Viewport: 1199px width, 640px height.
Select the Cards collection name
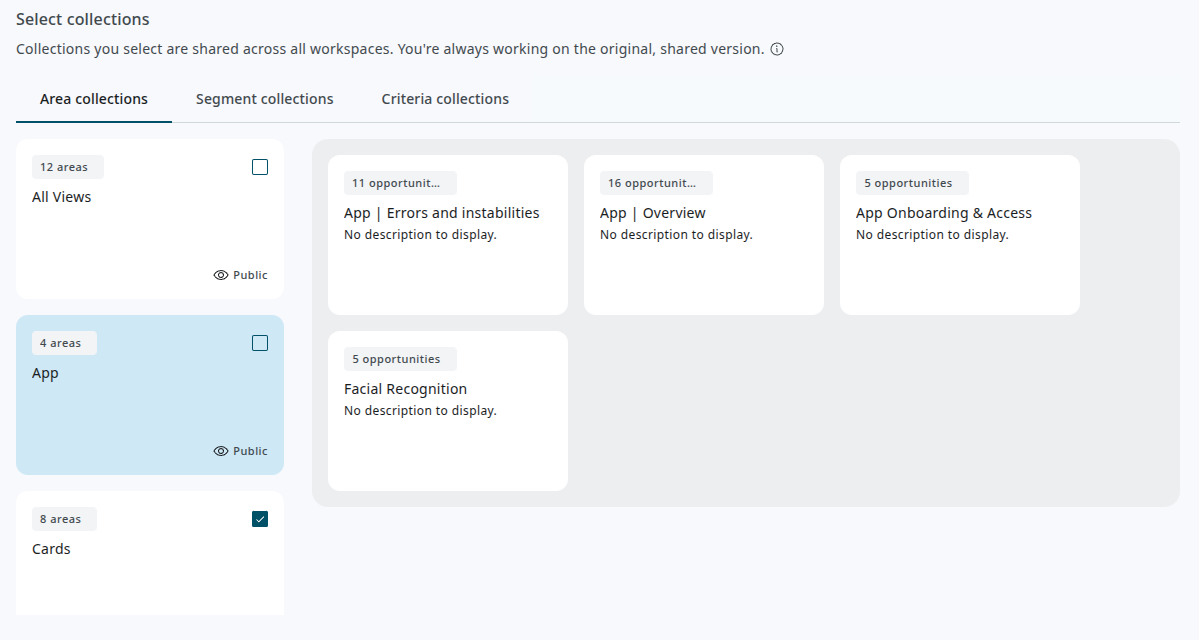tap(51, 549)
